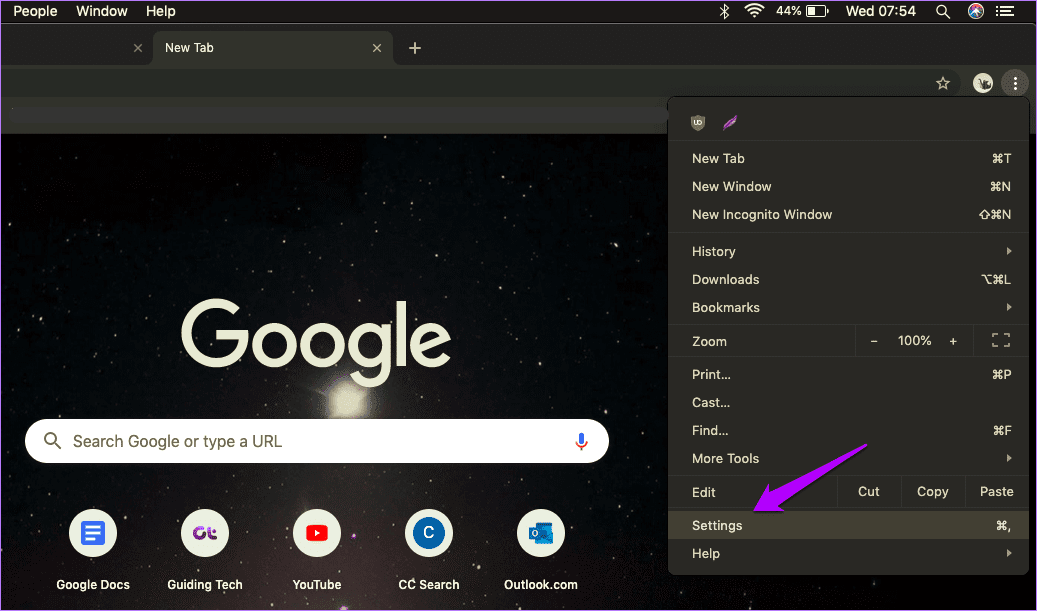Open Downloads from the menu

[849, 279]
